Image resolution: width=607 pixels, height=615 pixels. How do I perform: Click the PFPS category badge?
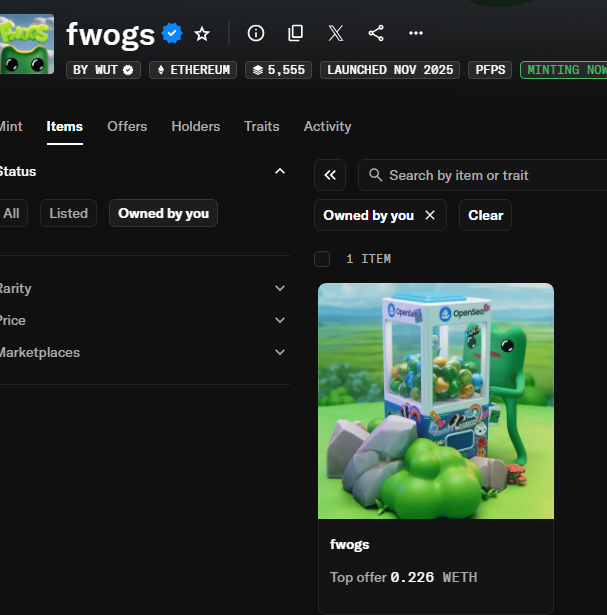click(490, 70)
